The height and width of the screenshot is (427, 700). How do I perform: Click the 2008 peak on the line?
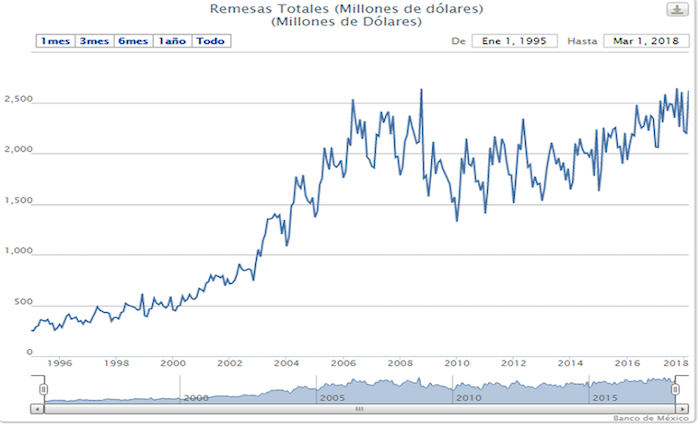(421, 90)
